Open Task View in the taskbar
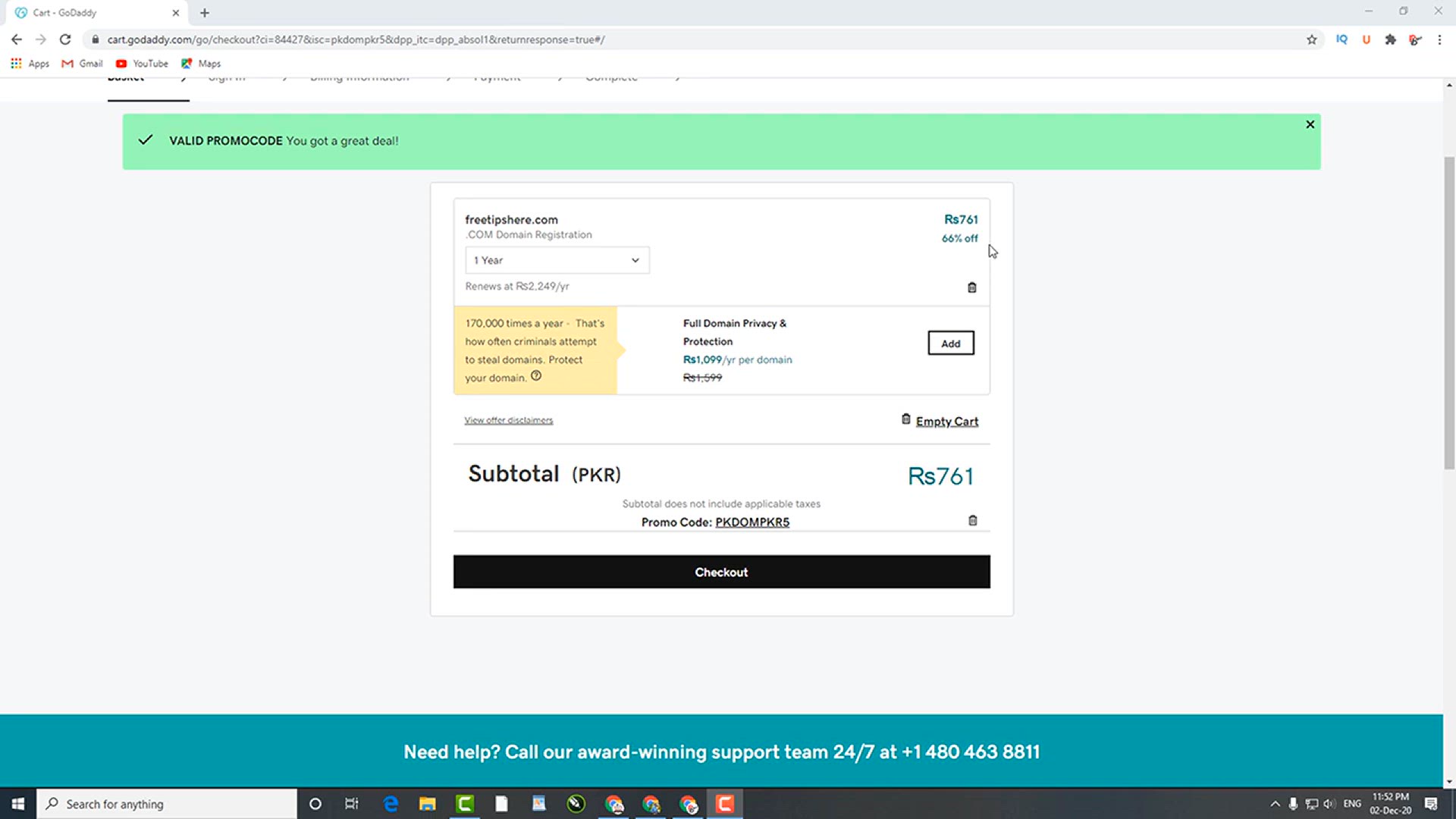 pyautogui.click(x=351, y=804)
